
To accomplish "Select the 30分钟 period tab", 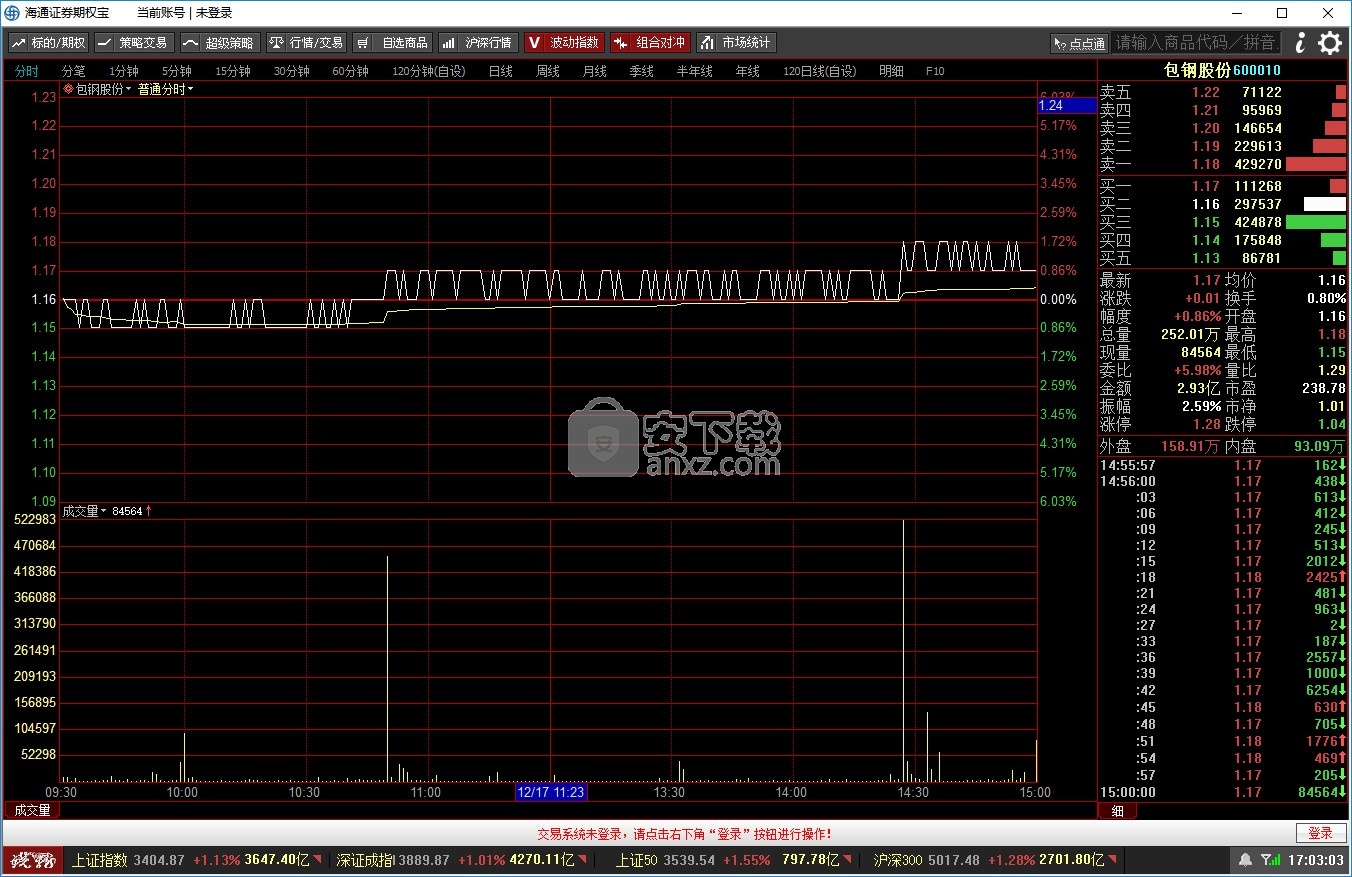I will [292, 71].
